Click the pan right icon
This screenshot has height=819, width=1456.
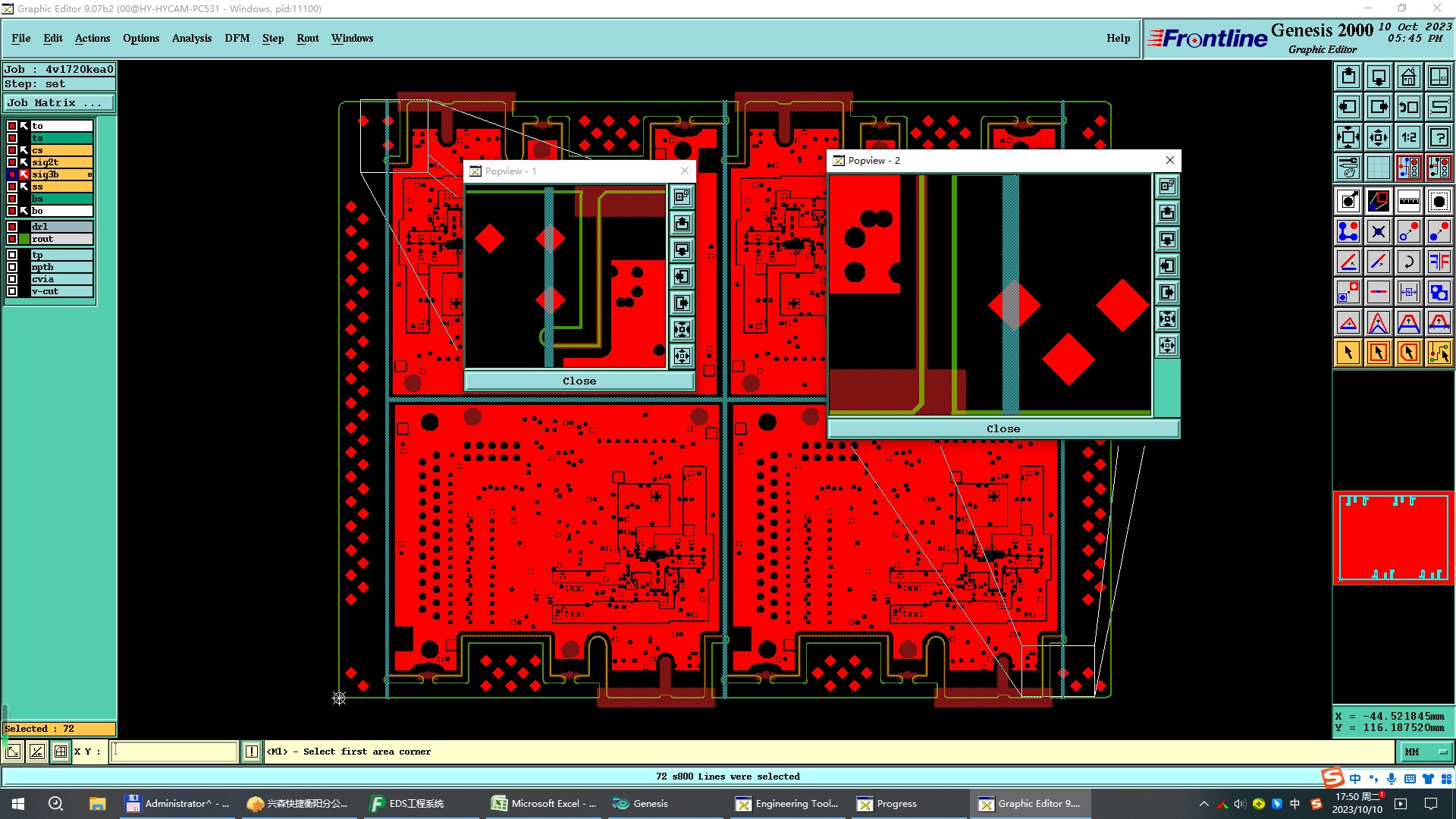point(1379,107)
